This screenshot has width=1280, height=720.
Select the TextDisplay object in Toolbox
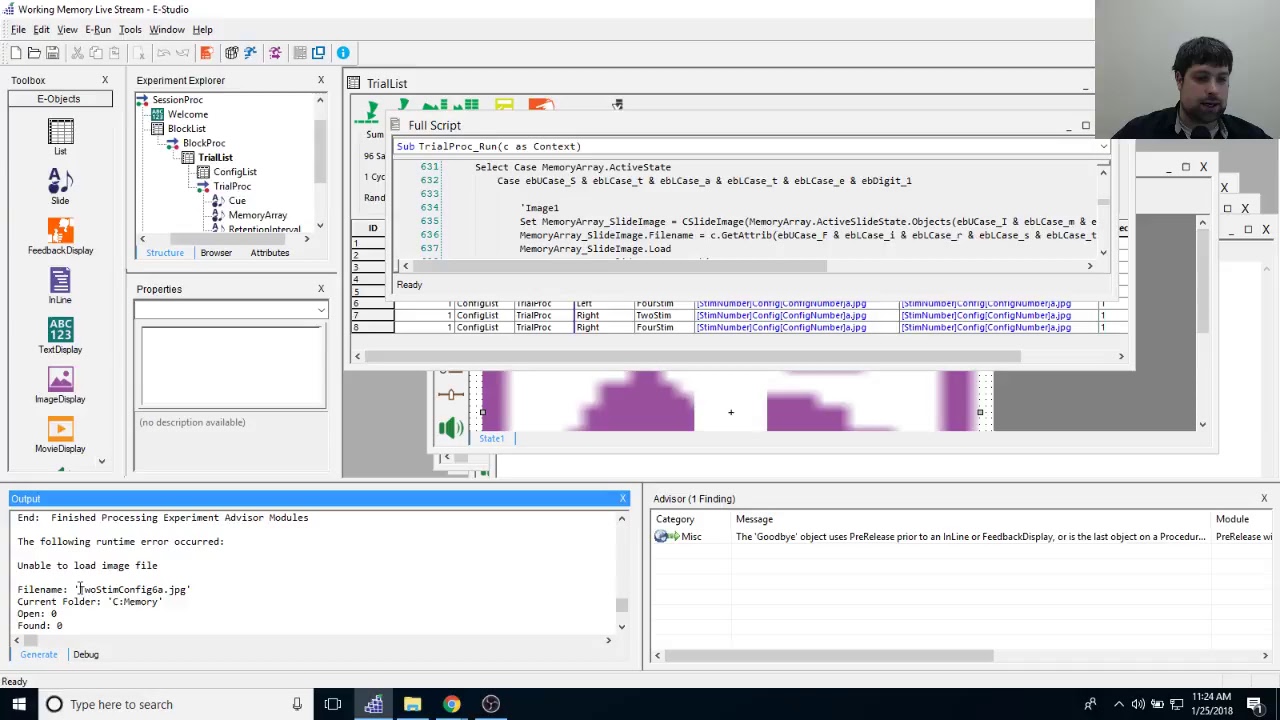tap(60, 335)
